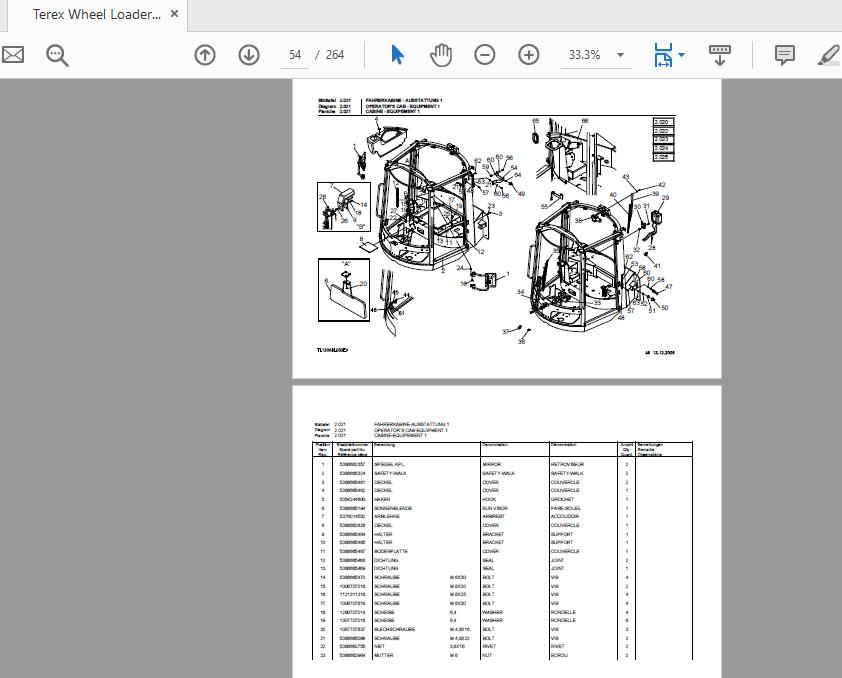Go to the previous page
Viewport: 842px width, 678px height.
coord(204,54)
